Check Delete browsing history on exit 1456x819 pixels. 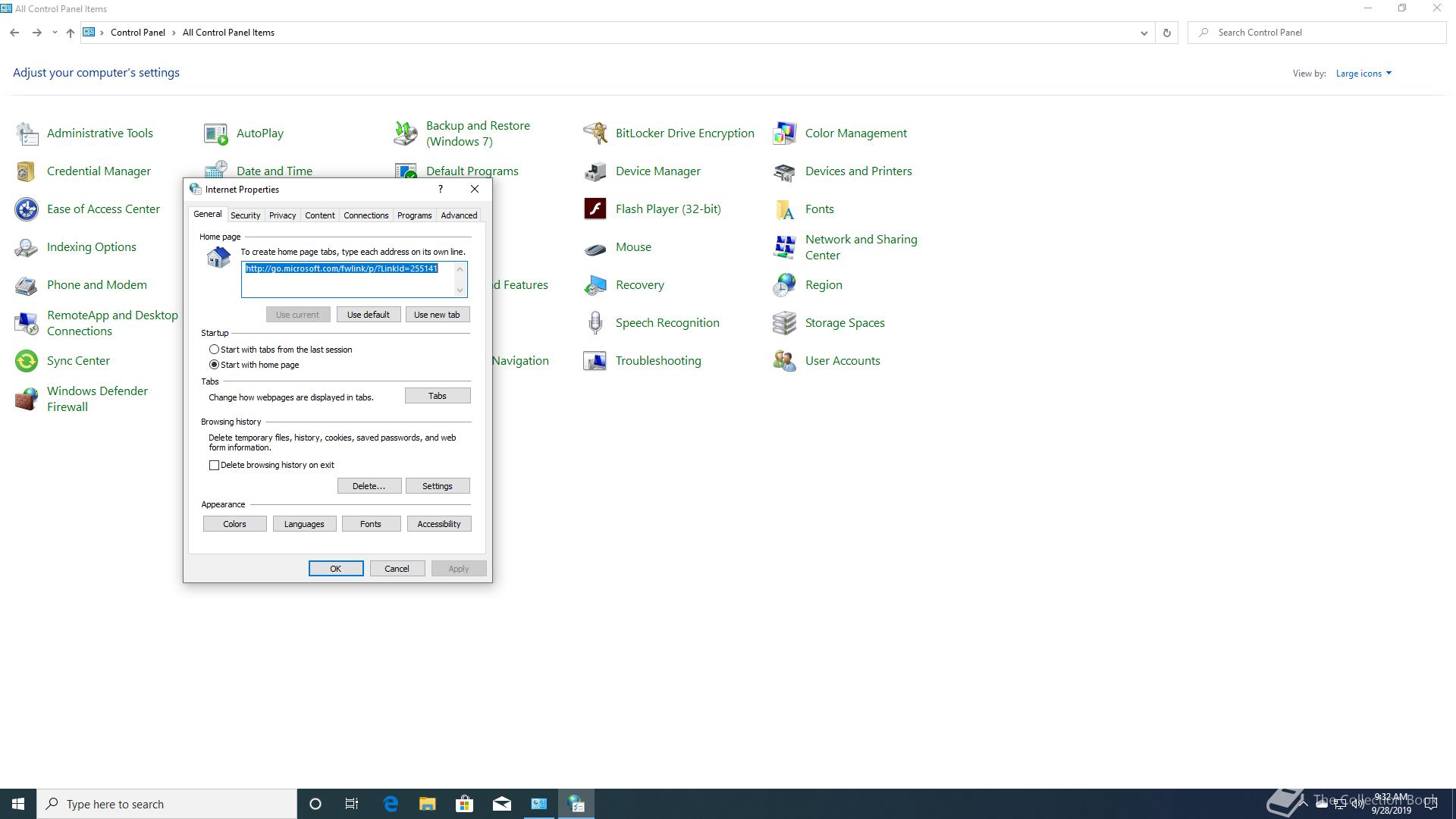point(215,465)
